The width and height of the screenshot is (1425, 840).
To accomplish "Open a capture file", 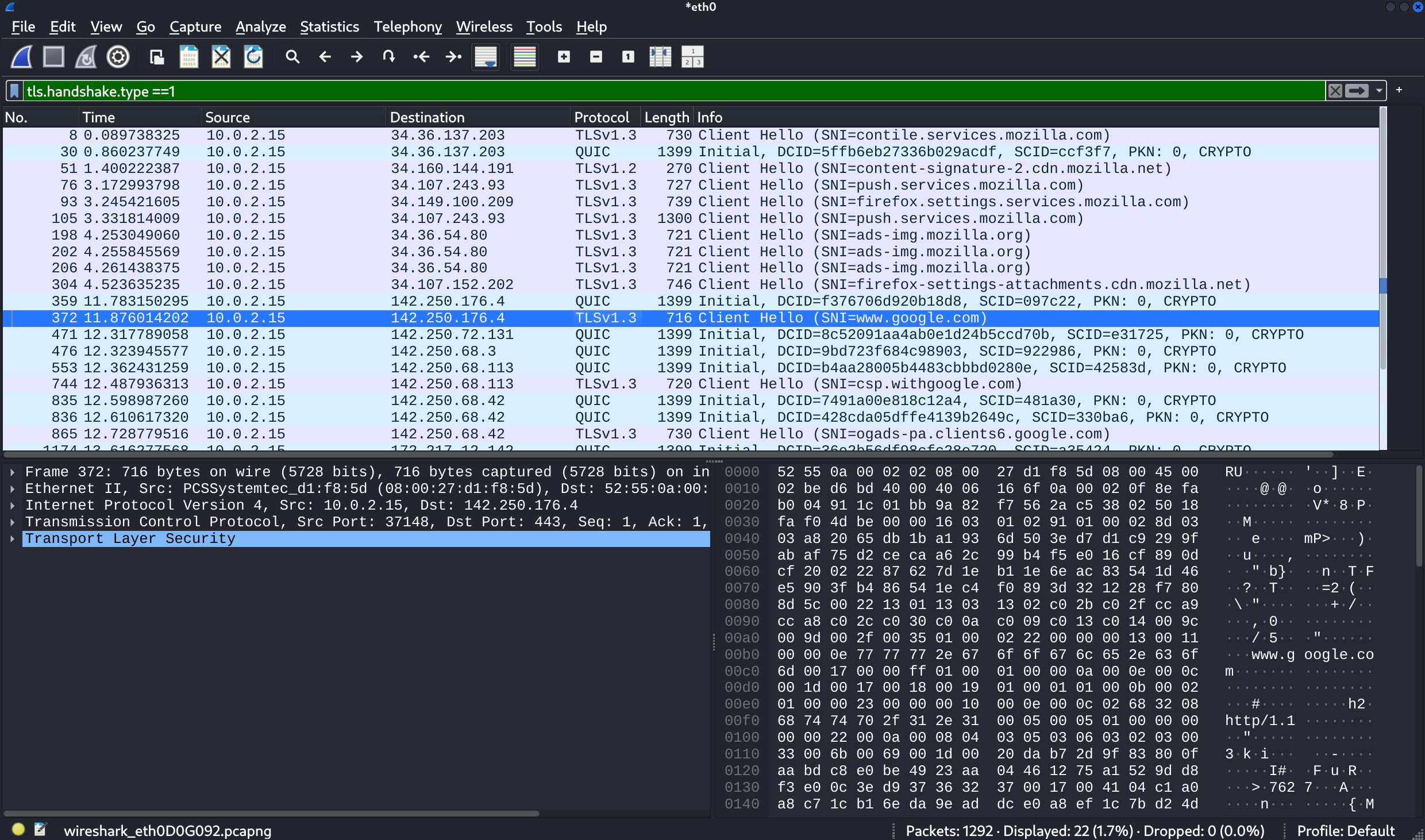I will point(157,57).
